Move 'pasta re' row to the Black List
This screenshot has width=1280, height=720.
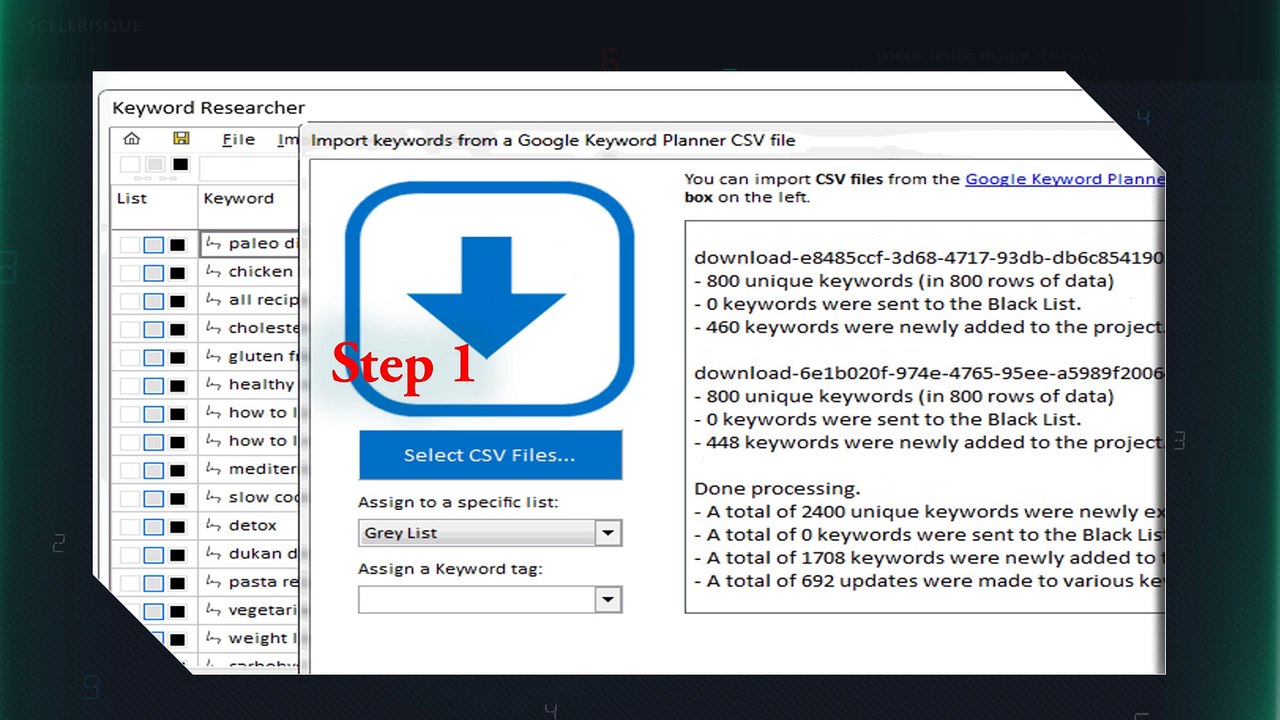[177, 582]
